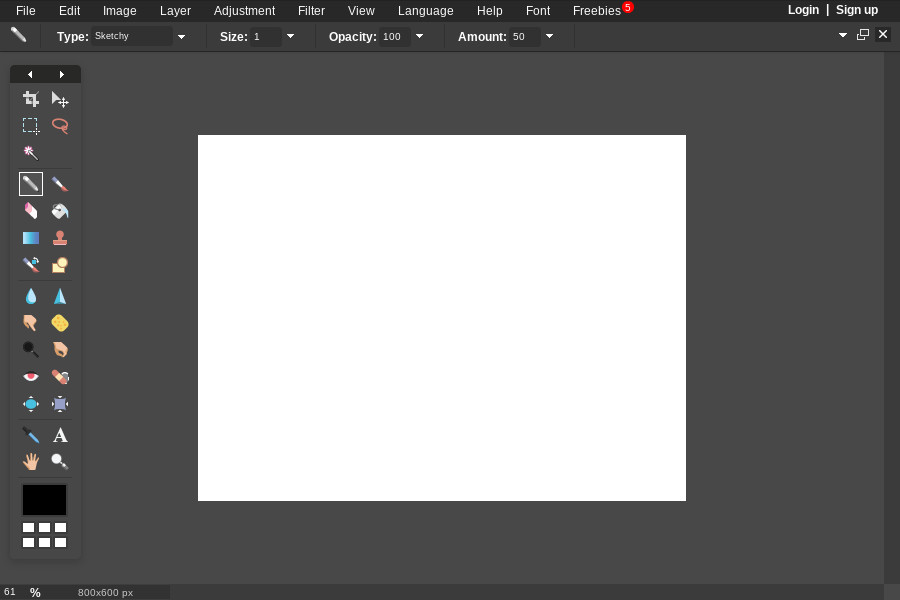Select the Gradient tool
This screenshot has height=600, width=900.
click(31, 238)
